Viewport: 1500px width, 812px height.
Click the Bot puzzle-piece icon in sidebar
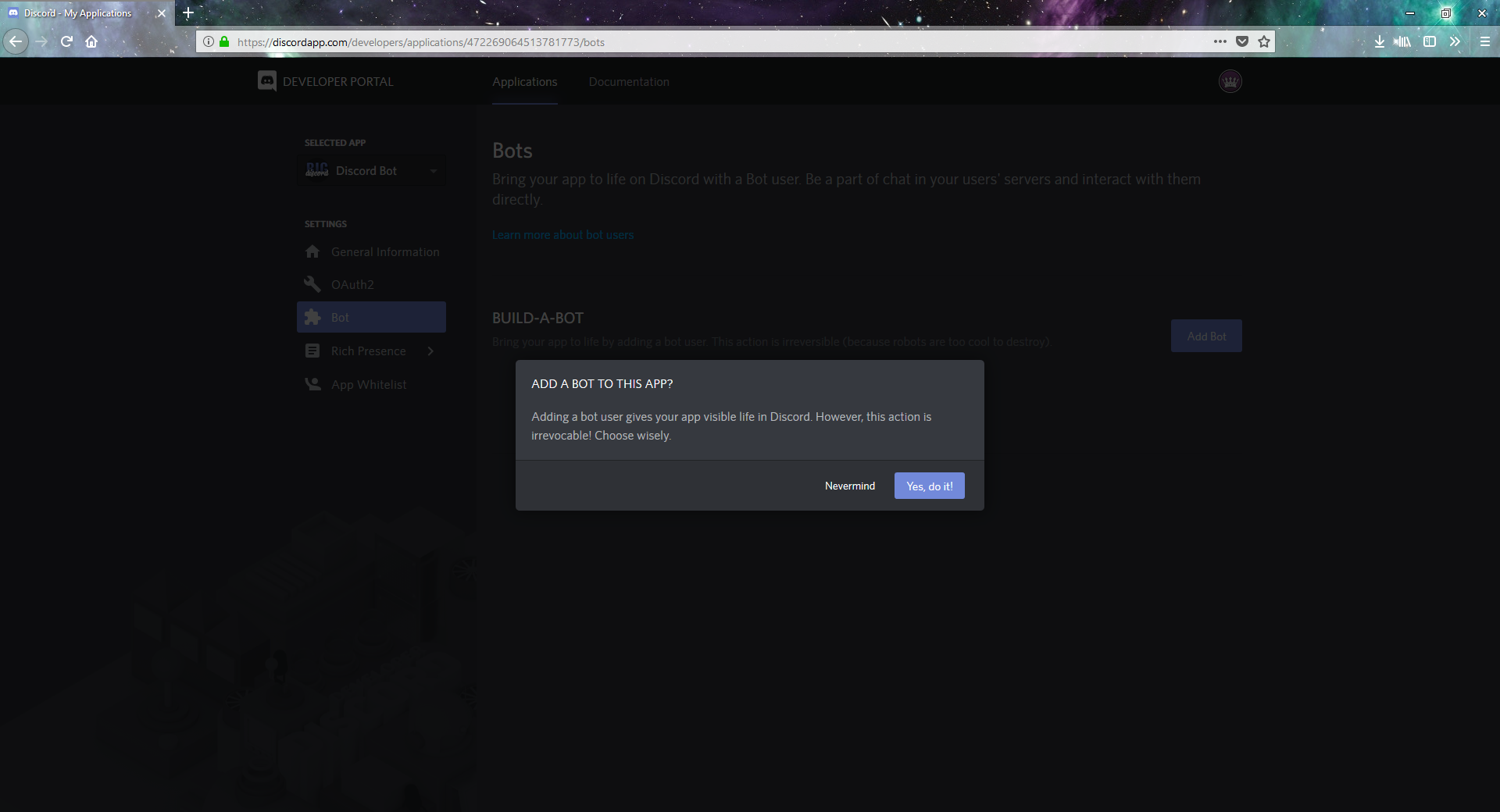click(312, 317)
